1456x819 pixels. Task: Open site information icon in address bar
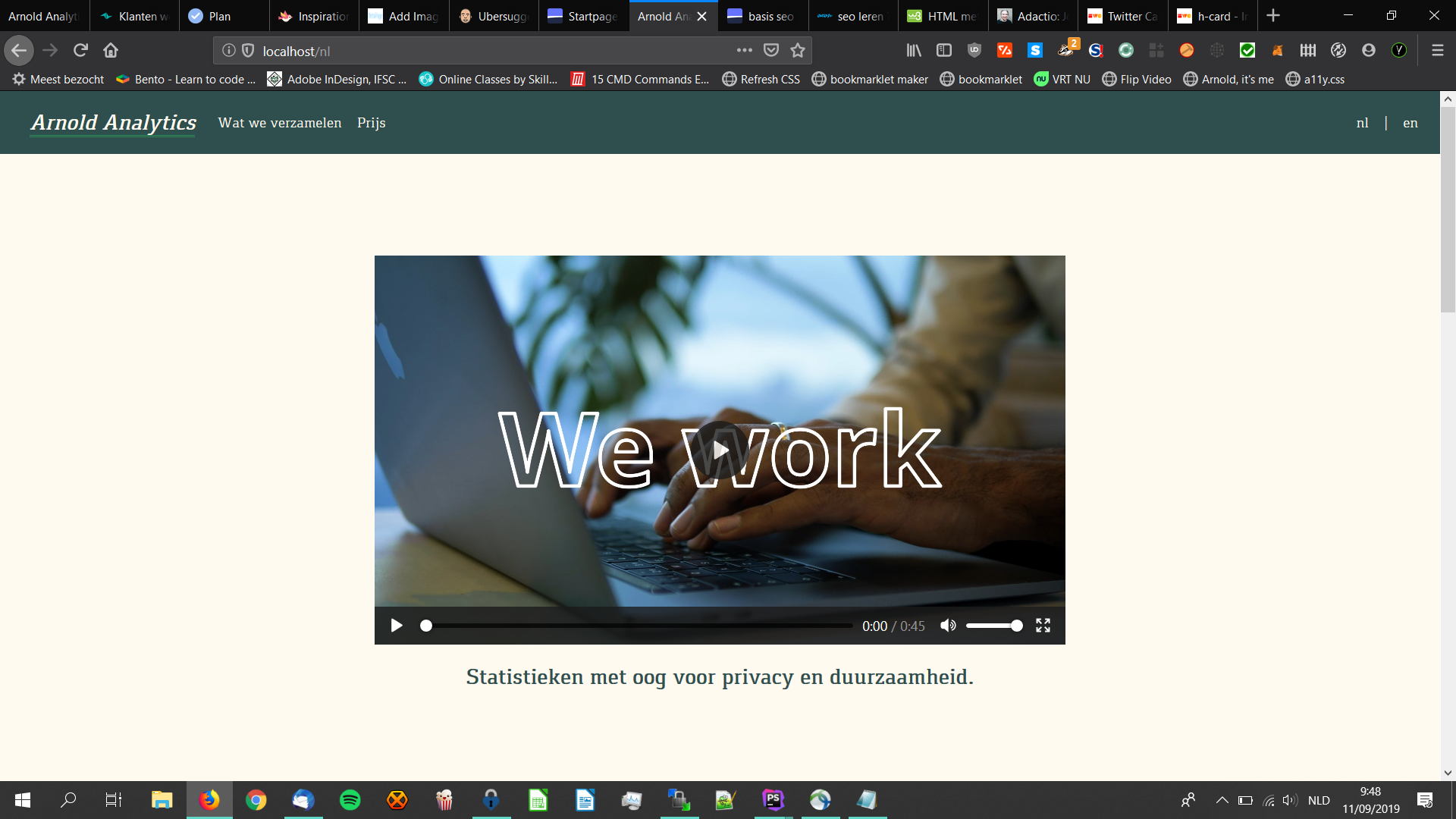pyautogui.click(x=228, y=51)
